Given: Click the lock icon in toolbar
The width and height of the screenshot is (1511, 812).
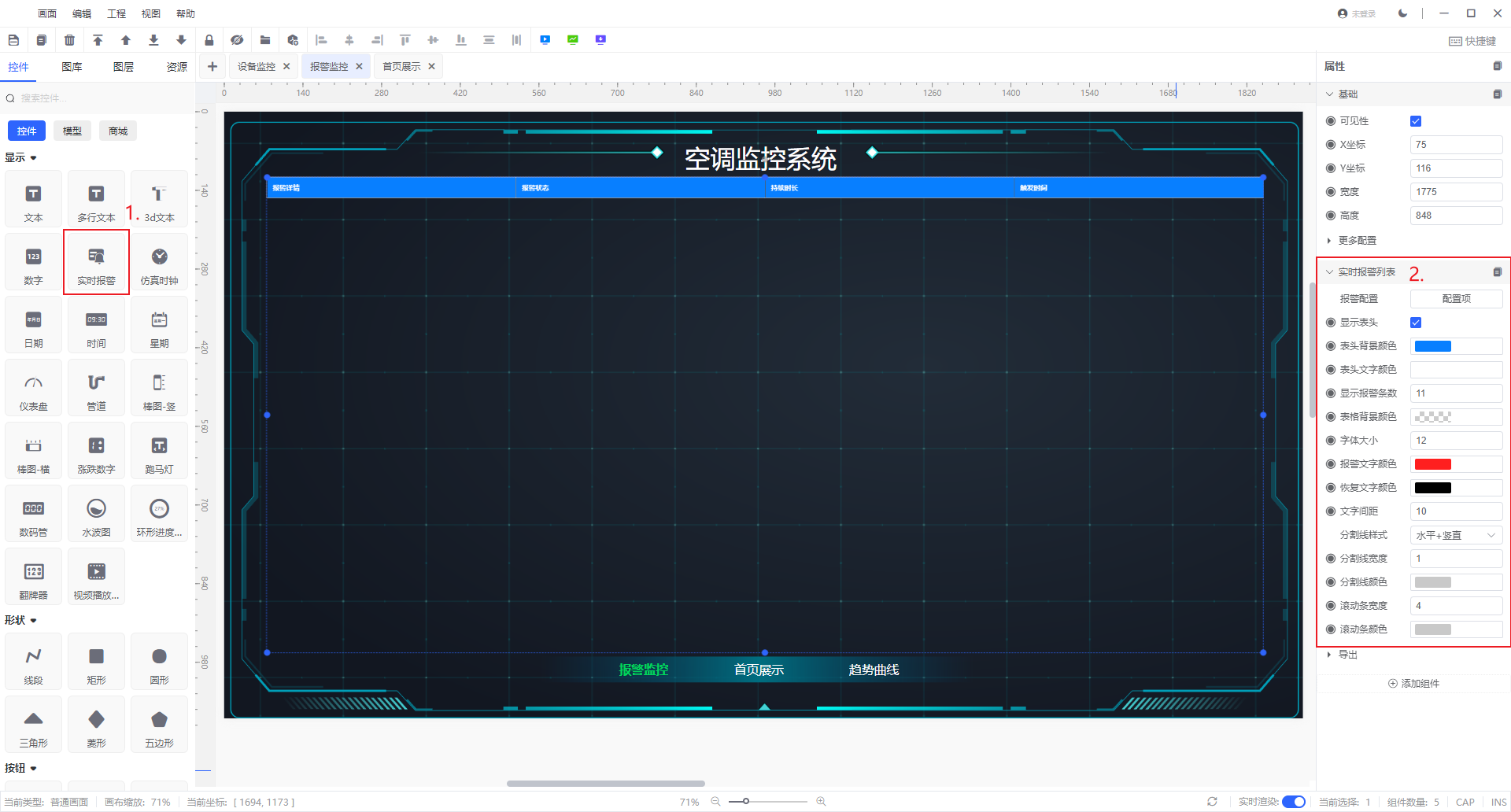Looking at the screenshot, I should (x=209, y=40).
